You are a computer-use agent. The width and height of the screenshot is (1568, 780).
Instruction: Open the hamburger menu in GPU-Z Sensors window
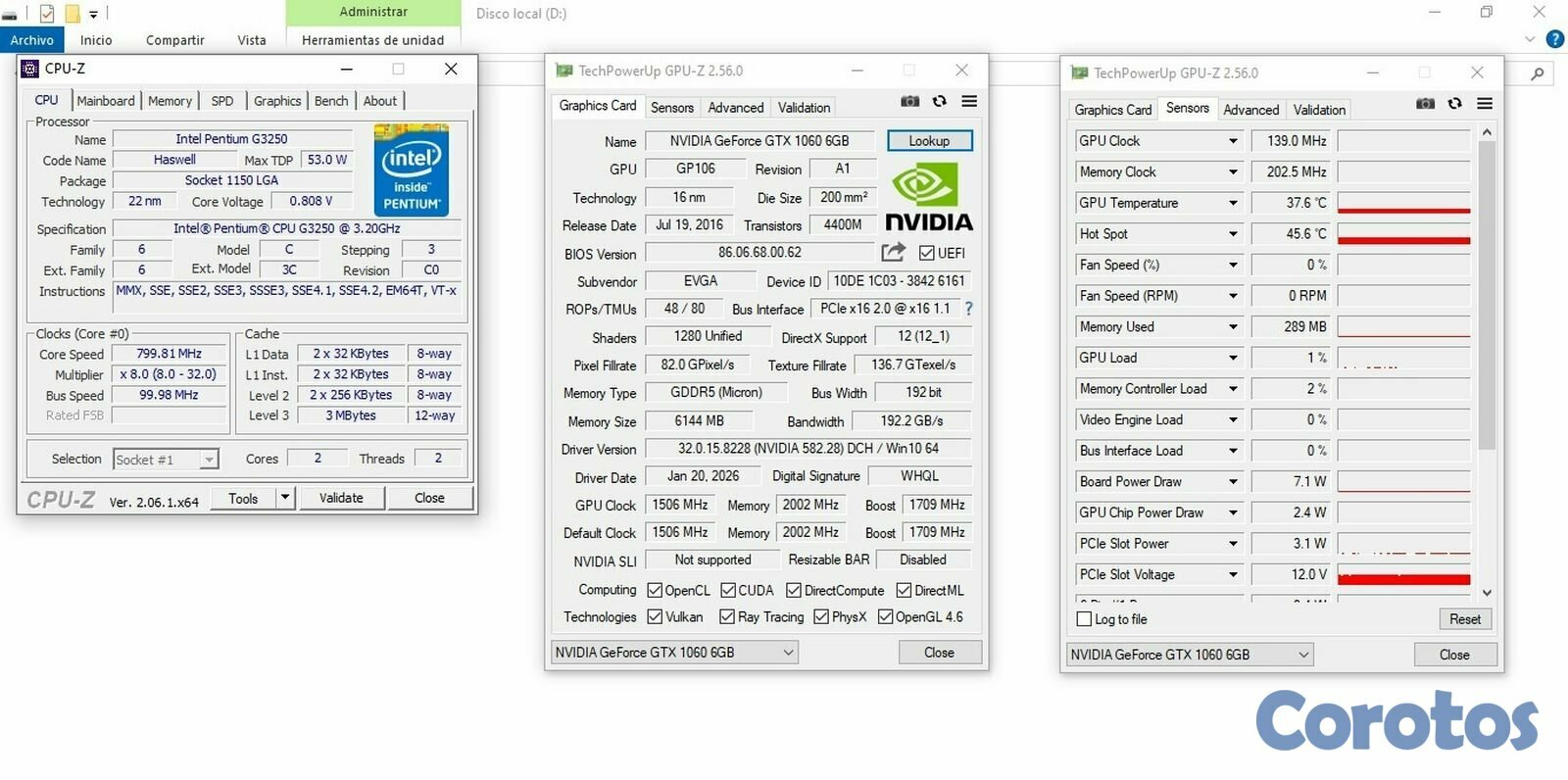click(1485, 104)
